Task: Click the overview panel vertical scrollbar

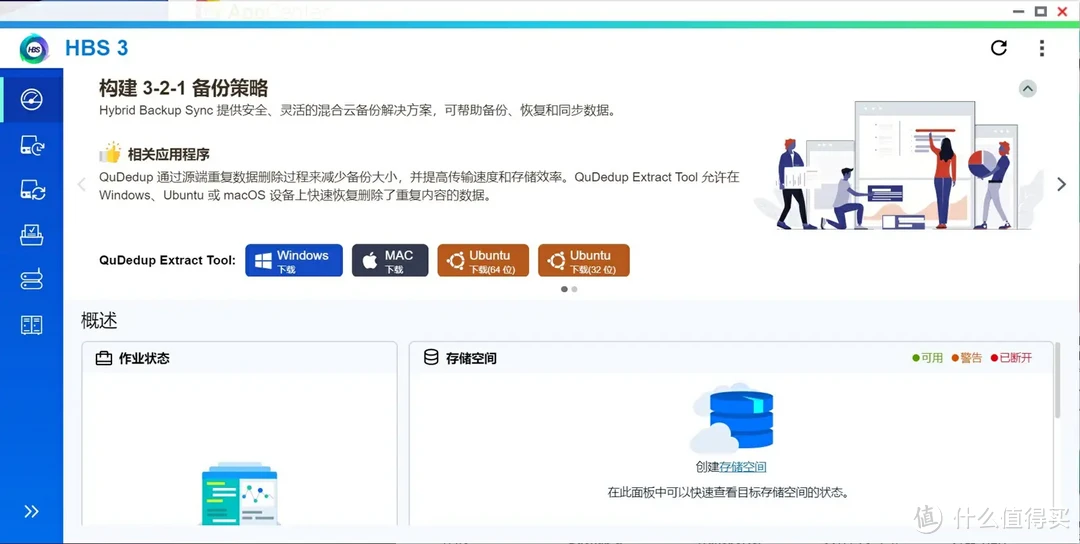Action: (x=1058, y=379)
